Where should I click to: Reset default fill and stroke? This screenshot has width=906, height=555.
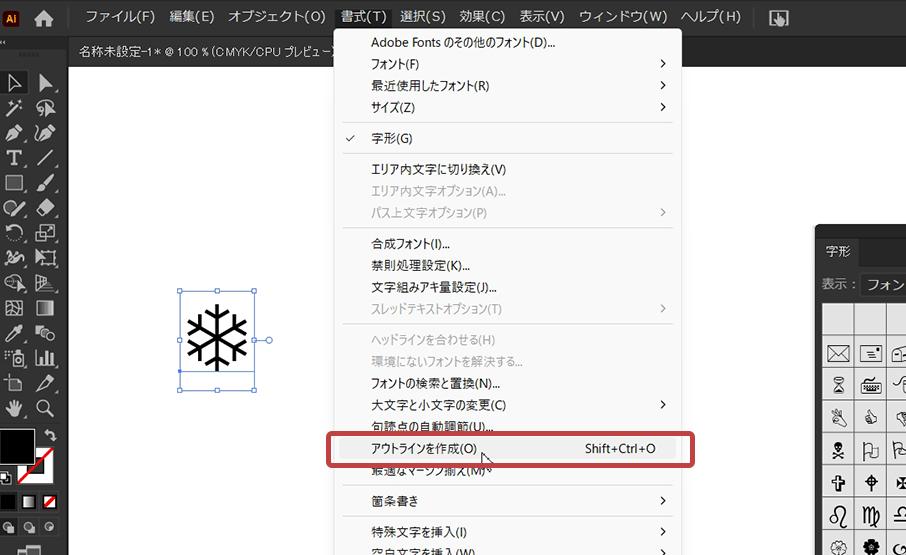point(6,478)
